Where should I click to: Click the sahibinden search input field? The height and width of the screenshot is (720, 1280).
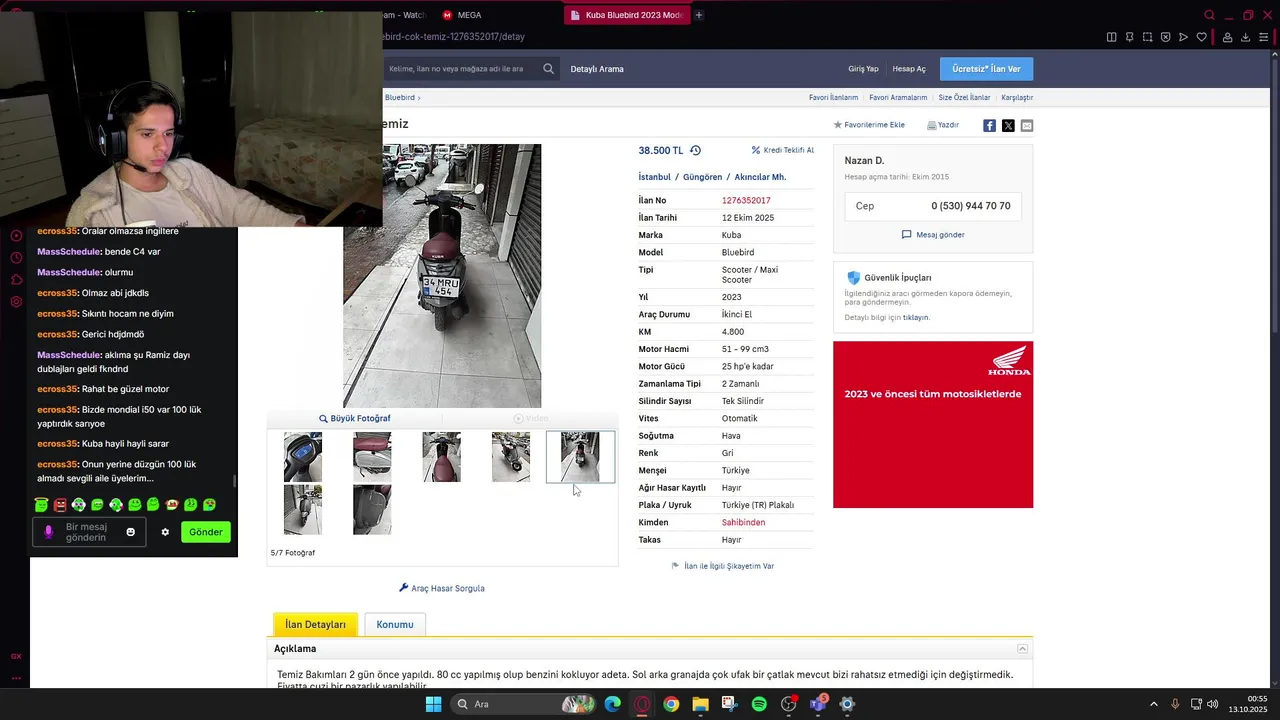[462, 69]
